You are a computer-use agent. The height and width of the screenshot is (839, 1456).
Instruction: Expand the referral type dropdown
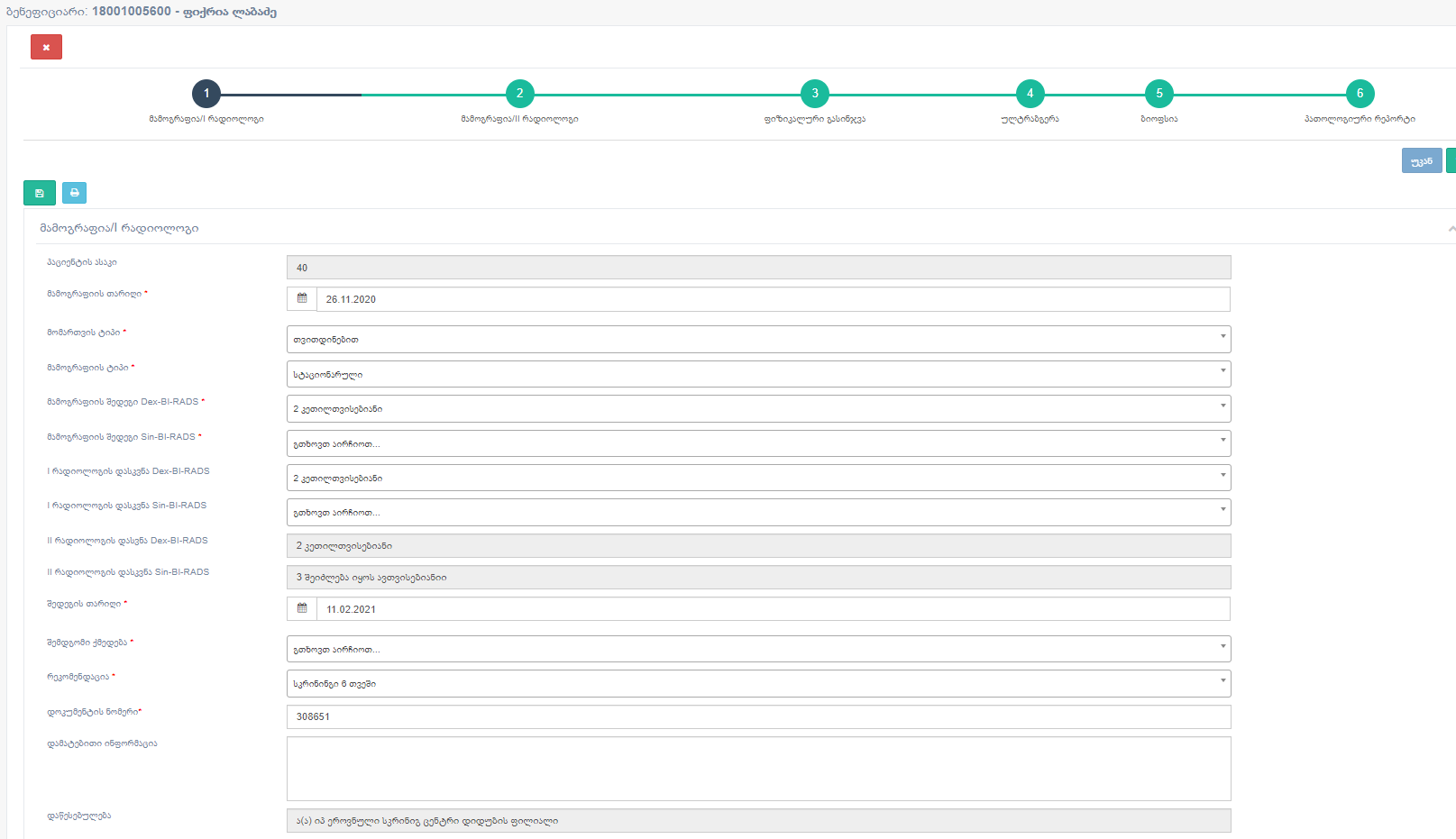(x=758, y=340)
